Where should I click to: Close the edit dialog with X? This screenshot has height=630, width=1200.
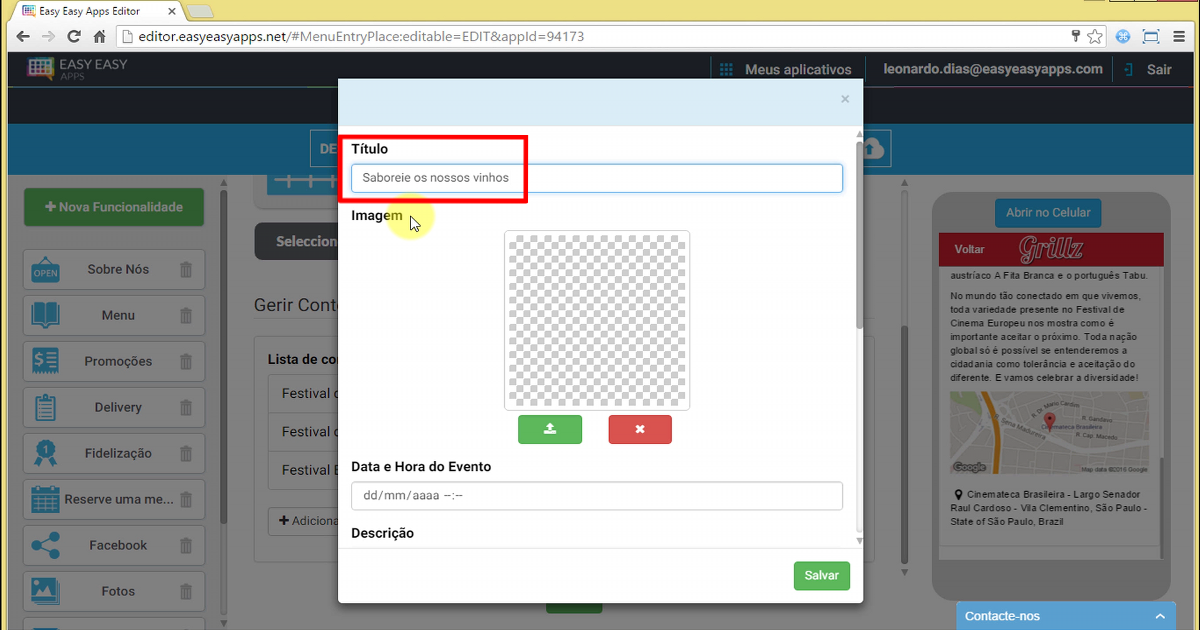coord(845,99)
